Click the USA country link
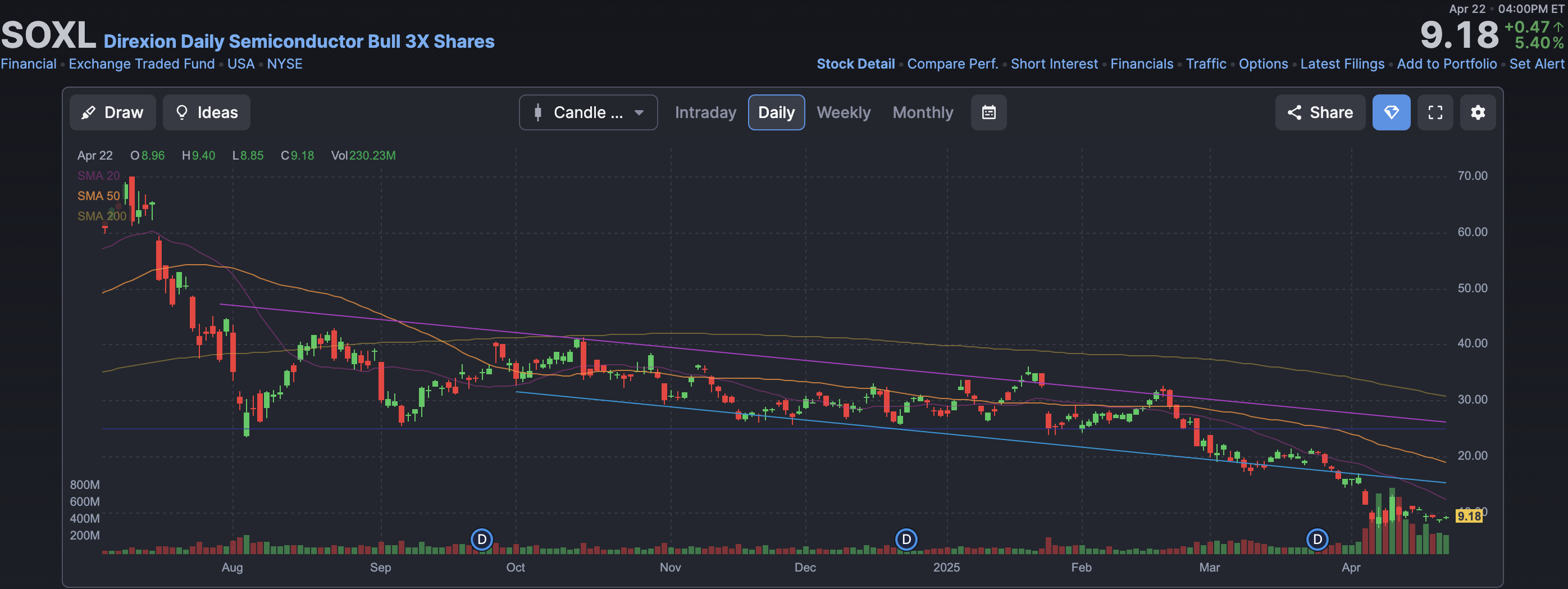1568x589 pixels. coord(241,64)
